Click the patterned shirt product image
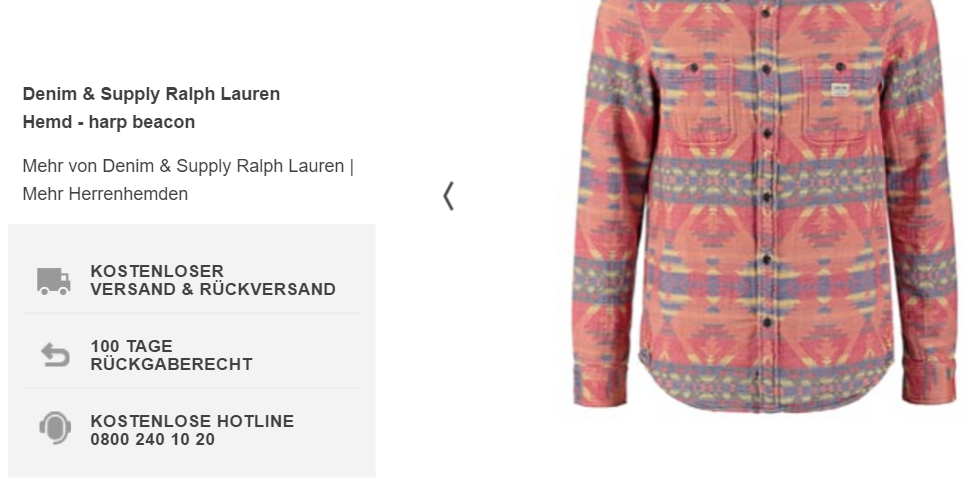Image resolution: width=972 pixels, height=487 pixels. tap(766, 204)
